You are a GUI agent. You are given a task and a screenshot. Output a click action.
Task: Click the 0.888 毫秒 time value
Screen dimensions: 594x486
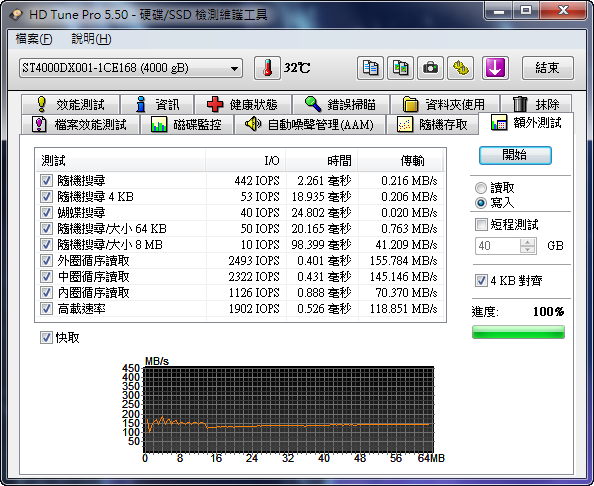coord(324,293)
